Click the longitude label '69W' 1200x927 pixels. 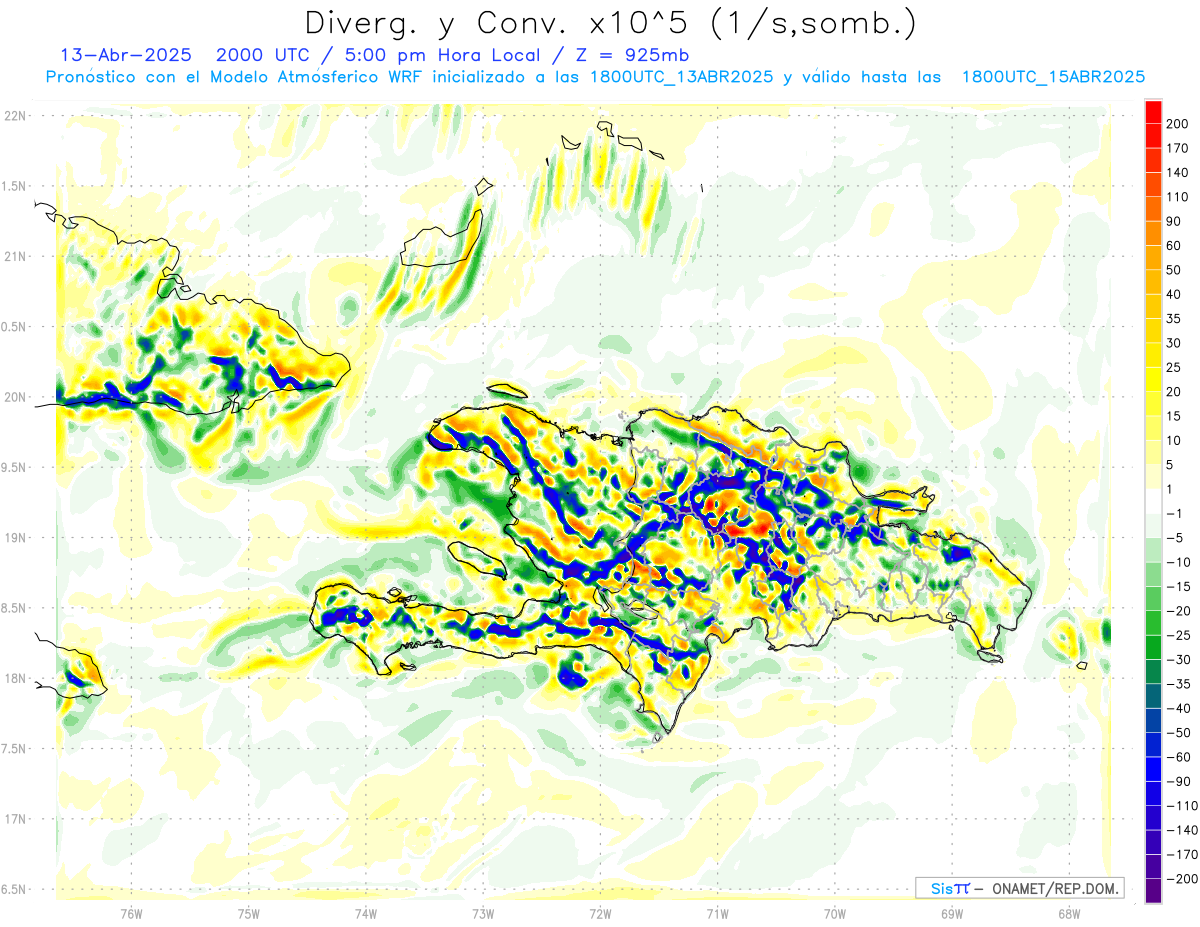(x=952, y=913)
